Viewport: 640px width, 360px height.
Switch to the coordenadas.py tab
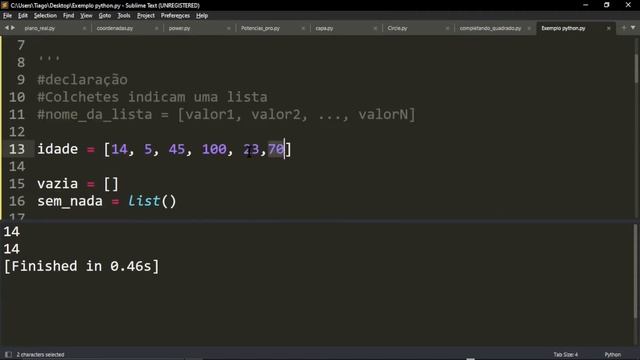(x=115, y=28)
